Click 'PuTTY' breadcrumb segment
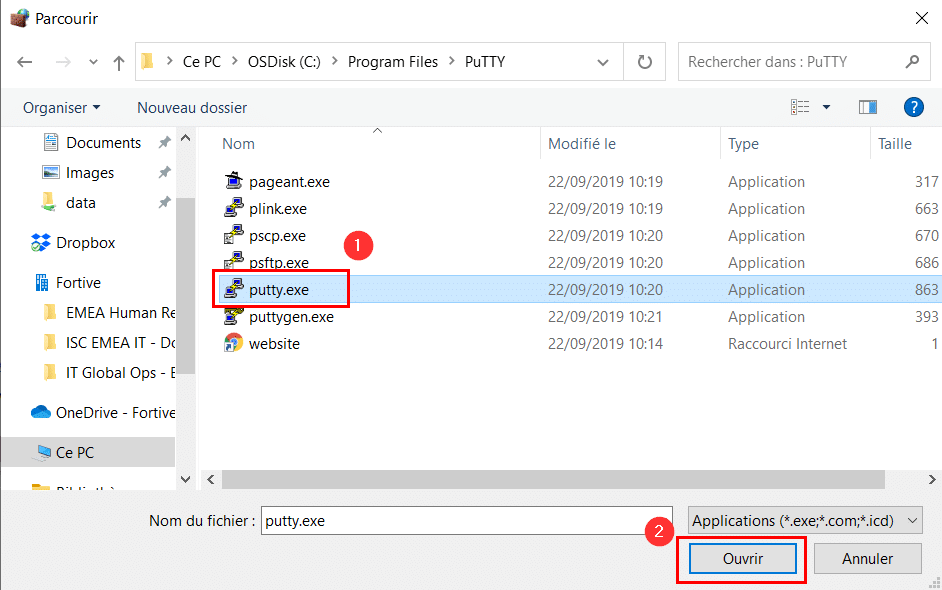Viewport: 942px width, 590px height. point(485,62)
